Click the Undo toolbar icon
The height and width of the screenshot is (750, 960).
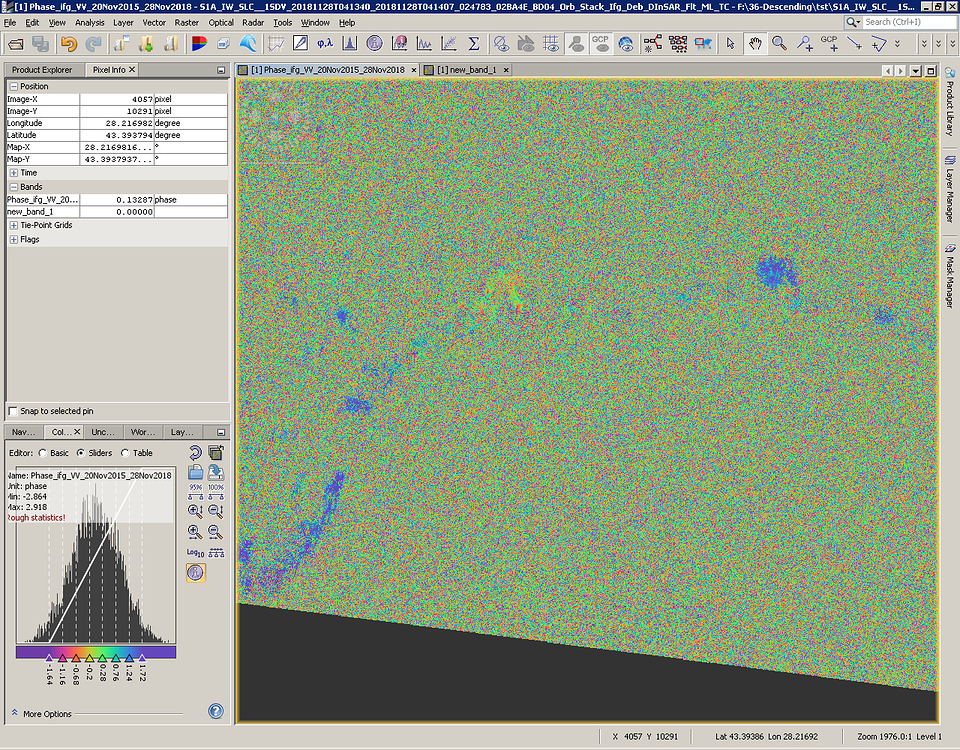[x=68, y=43]
